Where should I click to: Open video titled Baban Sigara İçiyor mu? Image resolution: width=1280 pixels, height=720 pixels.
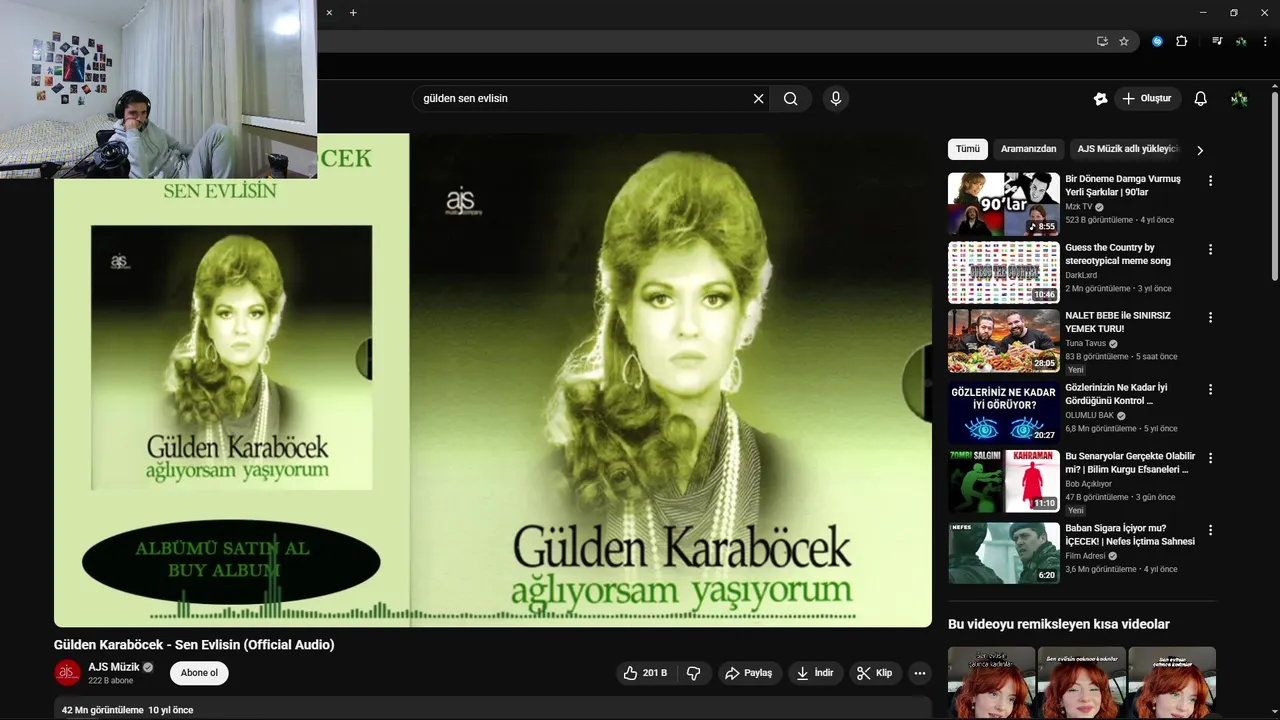click(1130, 534)
